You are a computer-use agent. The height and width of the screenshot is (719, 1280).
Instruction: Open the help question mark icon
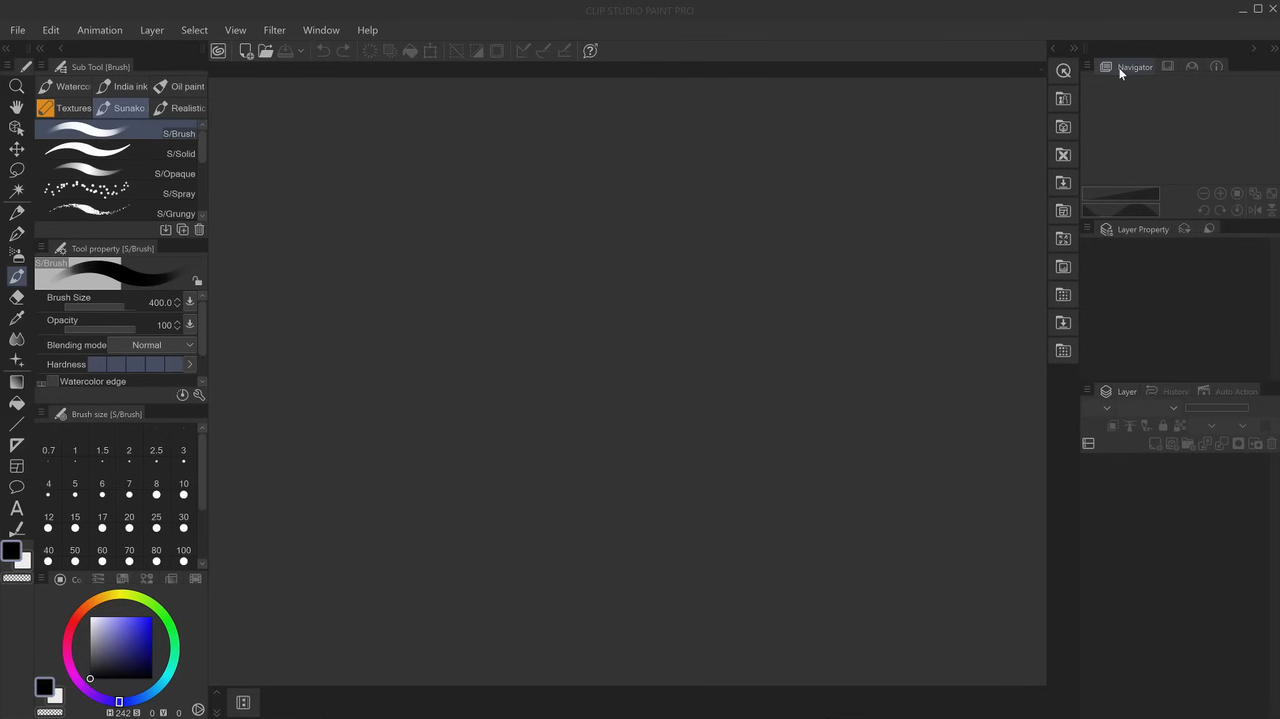tap(590, 51)
